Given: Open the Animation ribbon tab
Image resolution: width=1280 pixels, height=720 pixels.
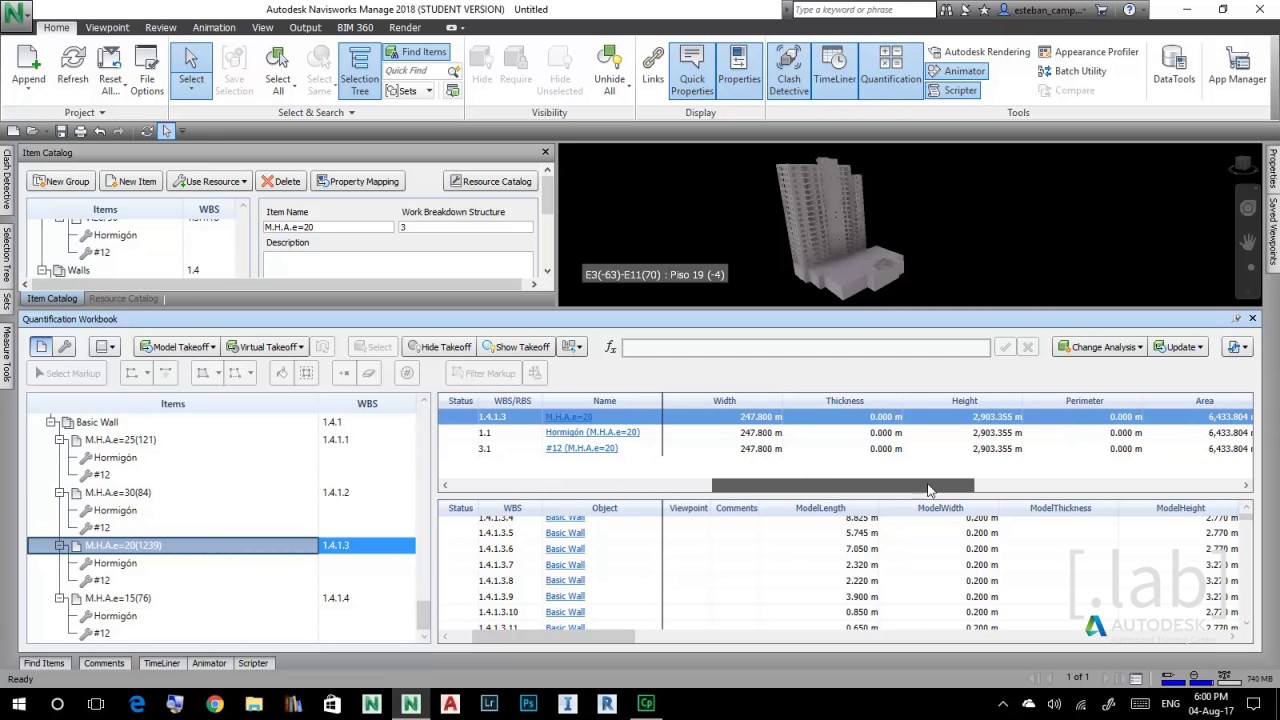Looking at the screenshot, I should [214, 27].
